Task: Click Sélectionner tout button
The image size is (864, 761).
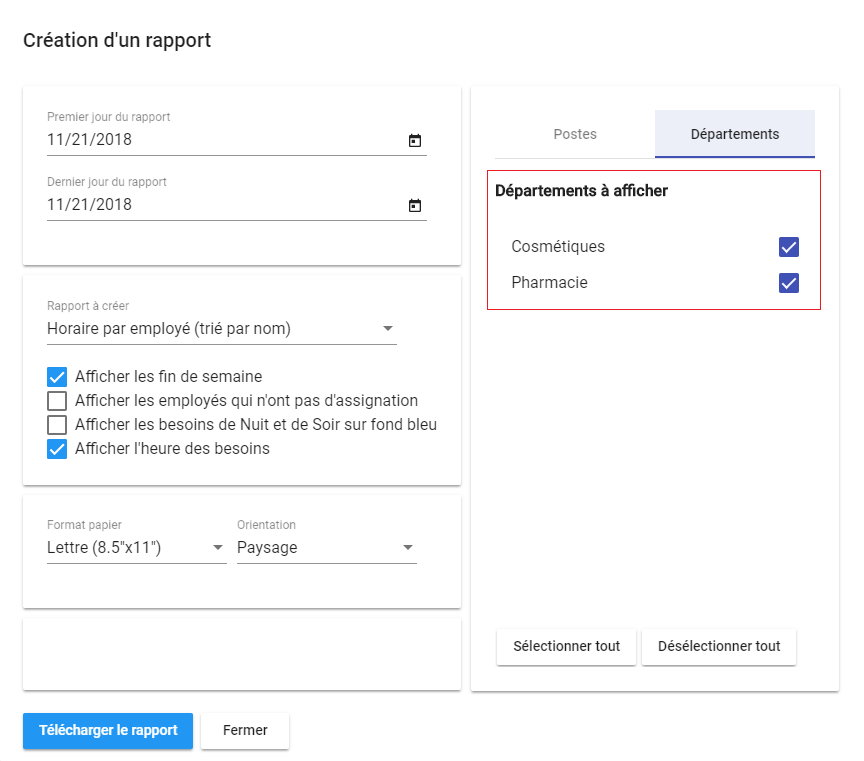Action: [566, 646]
